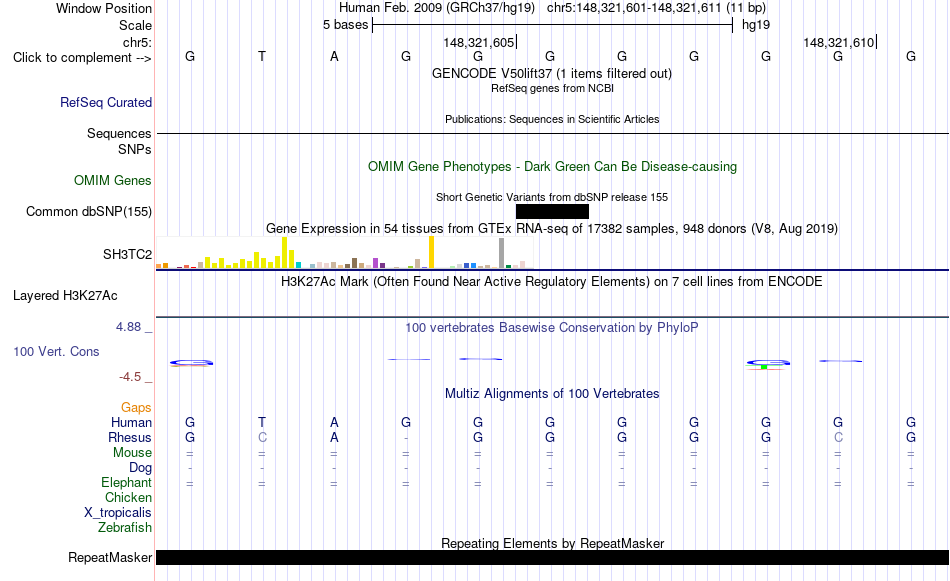The image size is (950, 581).
Task: Select the Elephant species row label
Action: (126, 482)
